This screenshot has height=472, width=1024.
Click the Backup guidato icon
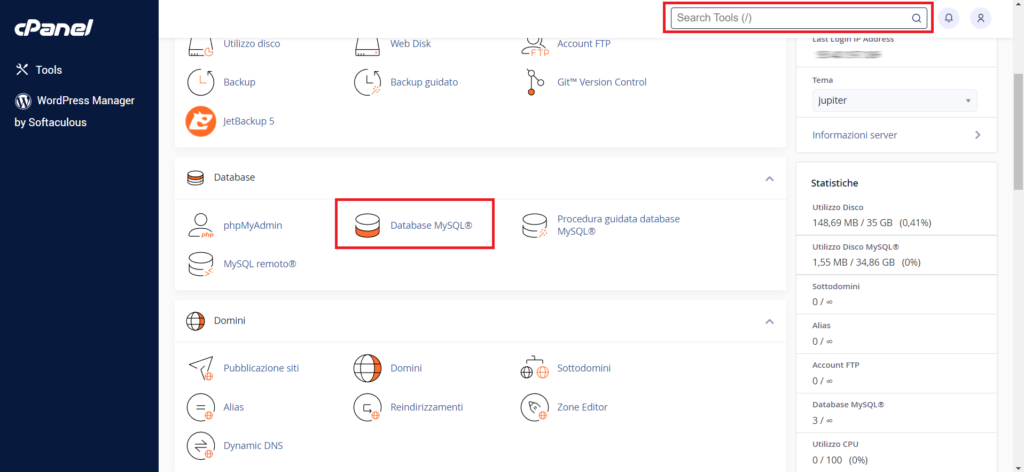(367, 82)
